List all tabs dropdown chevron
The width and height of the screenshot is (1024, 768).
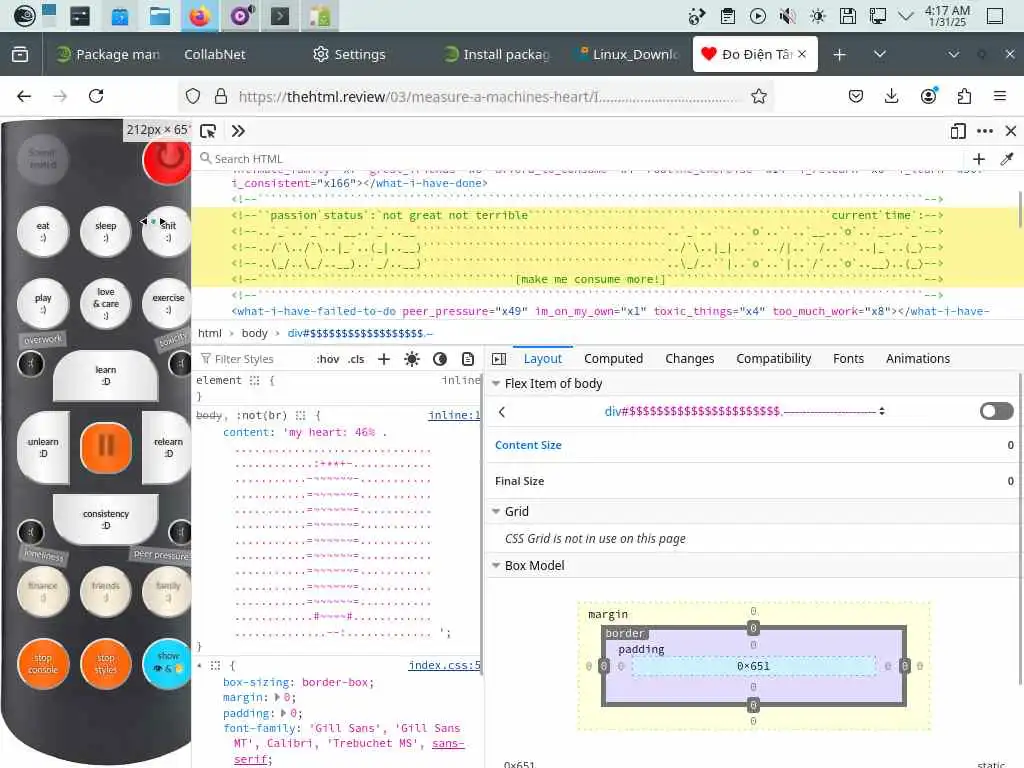[x=880, y=54]
